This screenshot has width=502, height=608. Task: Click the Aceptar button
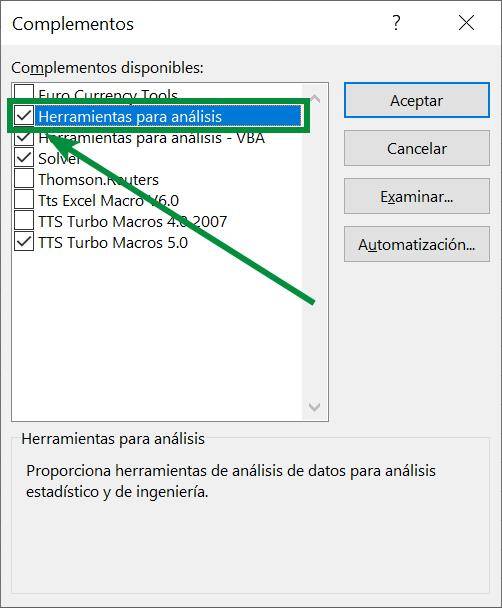tap(417, 100)
